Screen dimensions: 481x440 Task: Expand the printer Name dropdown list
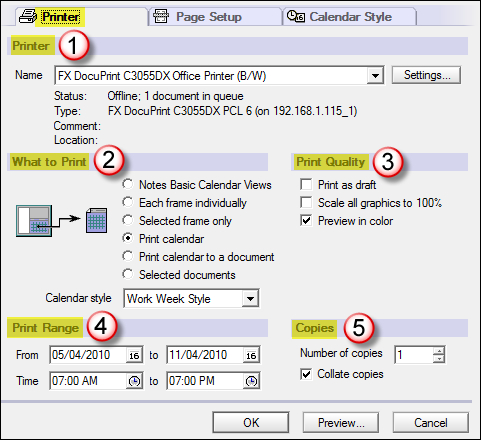375,76
